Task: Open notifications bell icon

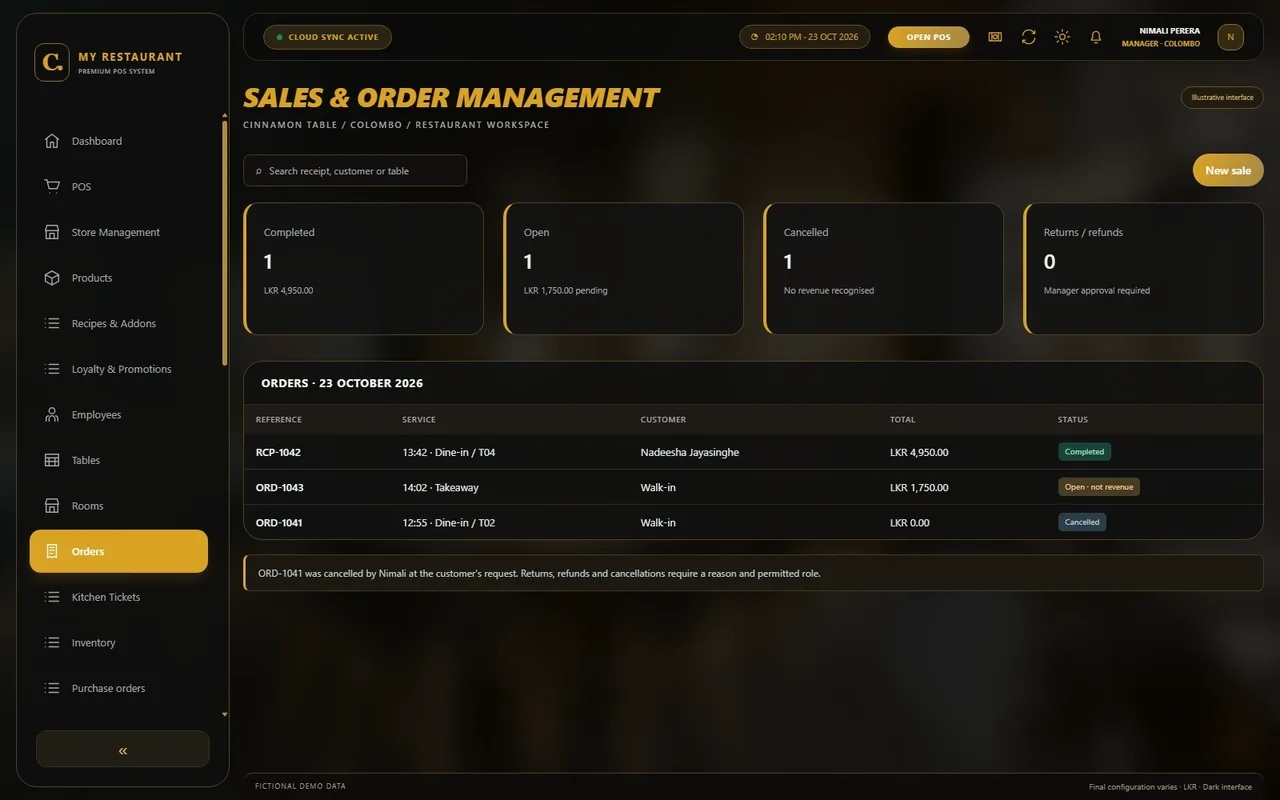Action: coord(1096,37)
